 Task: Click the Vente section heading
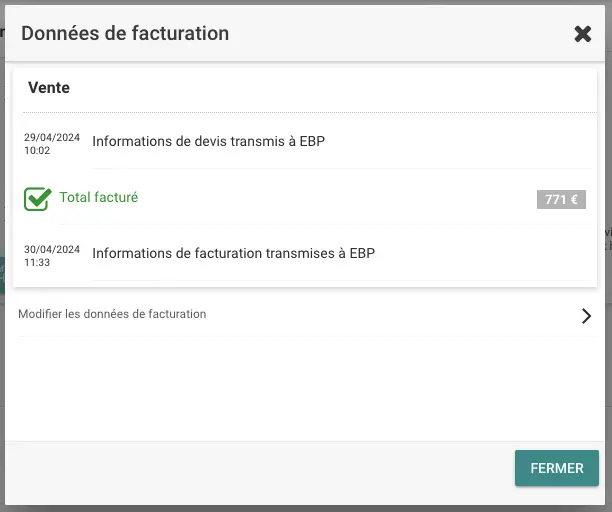tap(49, 88)
